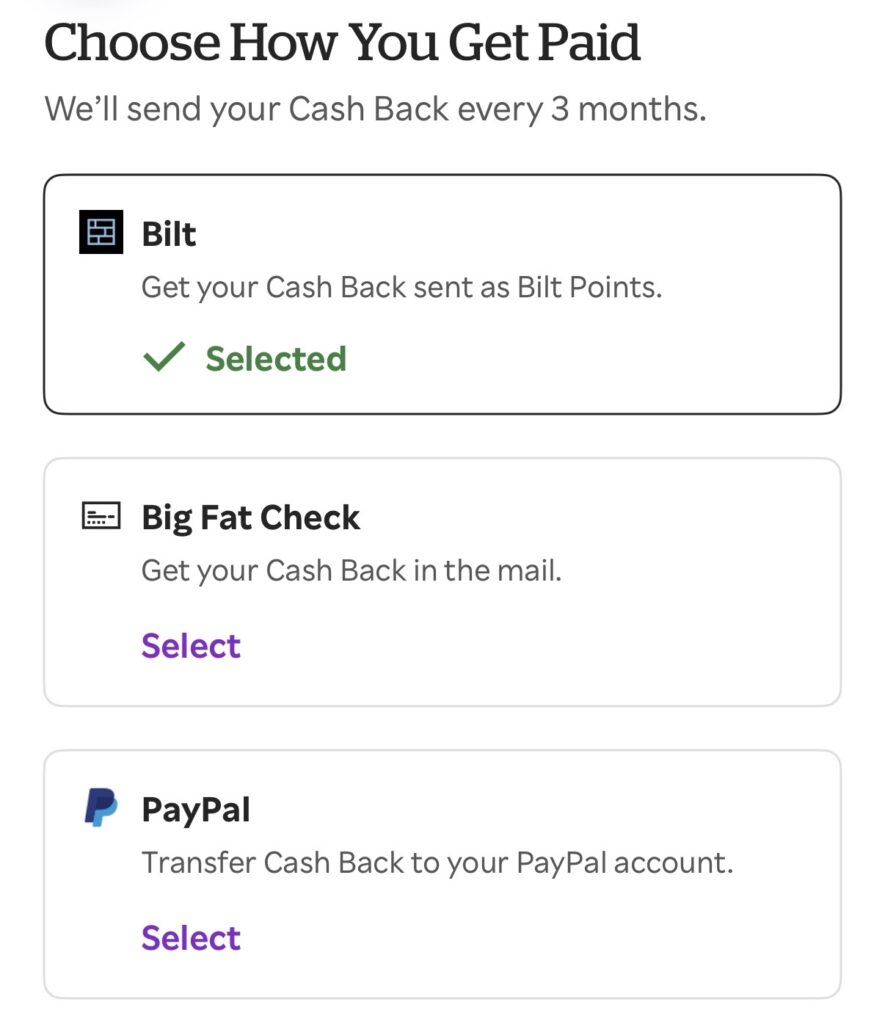Click 'Get your Cash Back in the mail'
The image size is (885, 1024).
351,571
